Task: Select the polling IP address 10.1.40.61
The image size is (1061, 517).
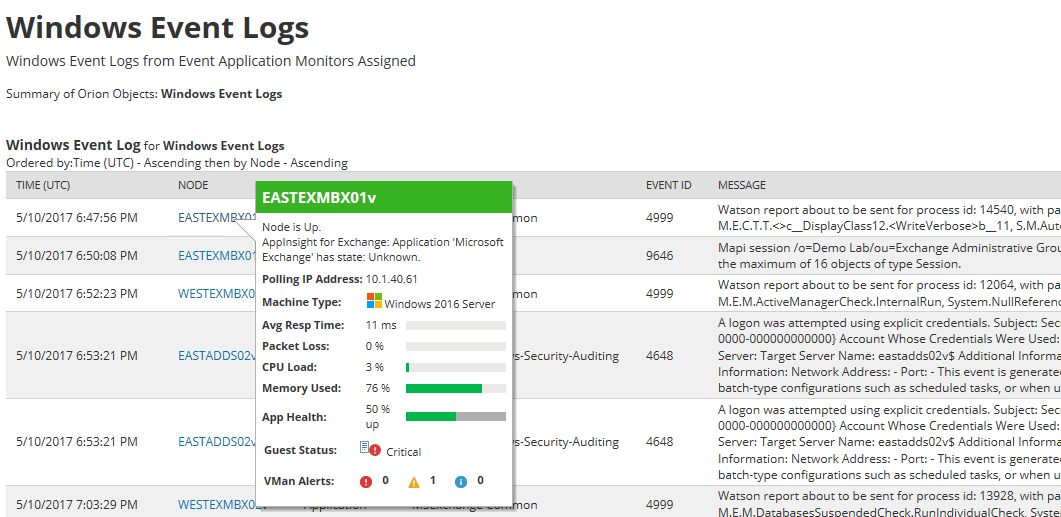Action: pyautogui.click(x=391, y=279)
